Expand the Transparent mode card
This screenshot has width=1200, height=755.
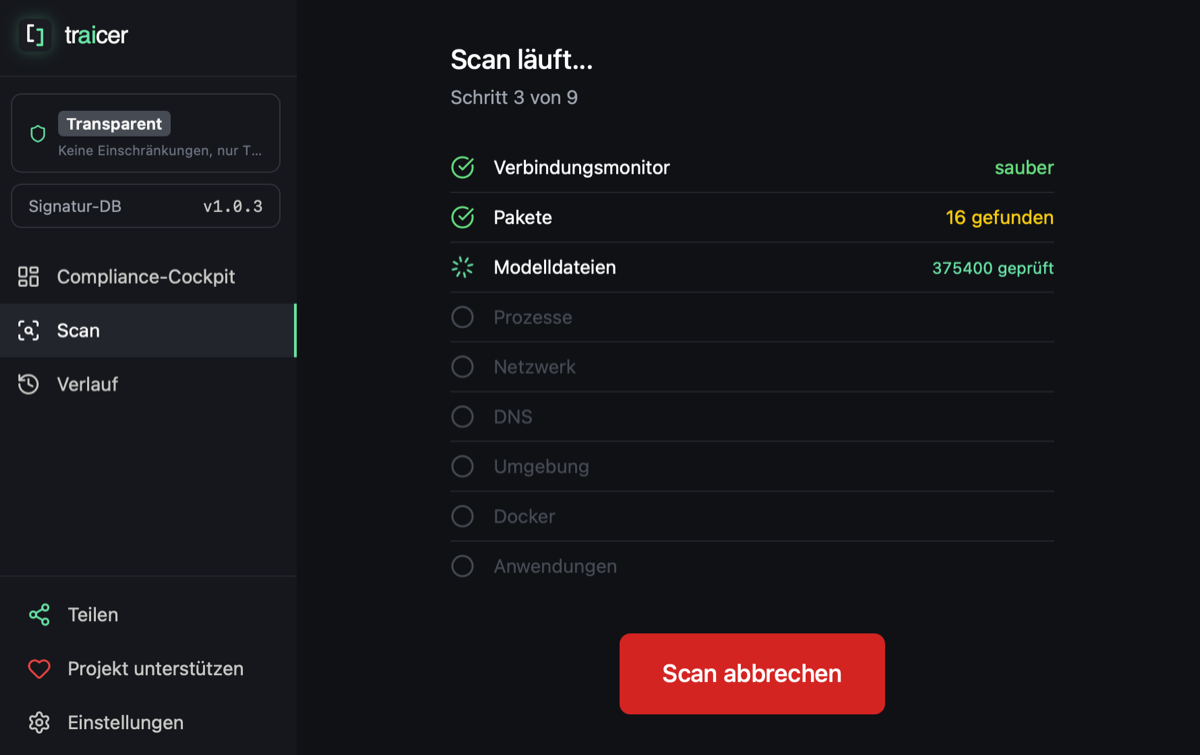click(x=145, y=132)
